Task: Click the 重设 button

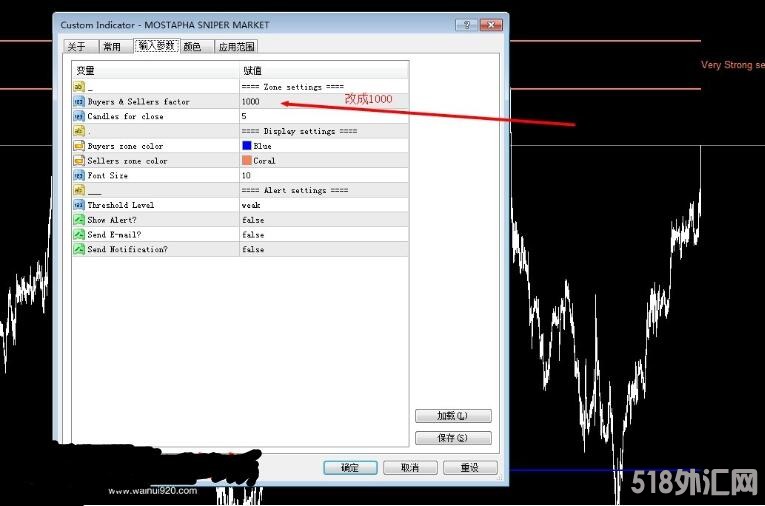Action: (x=470, y=467)
